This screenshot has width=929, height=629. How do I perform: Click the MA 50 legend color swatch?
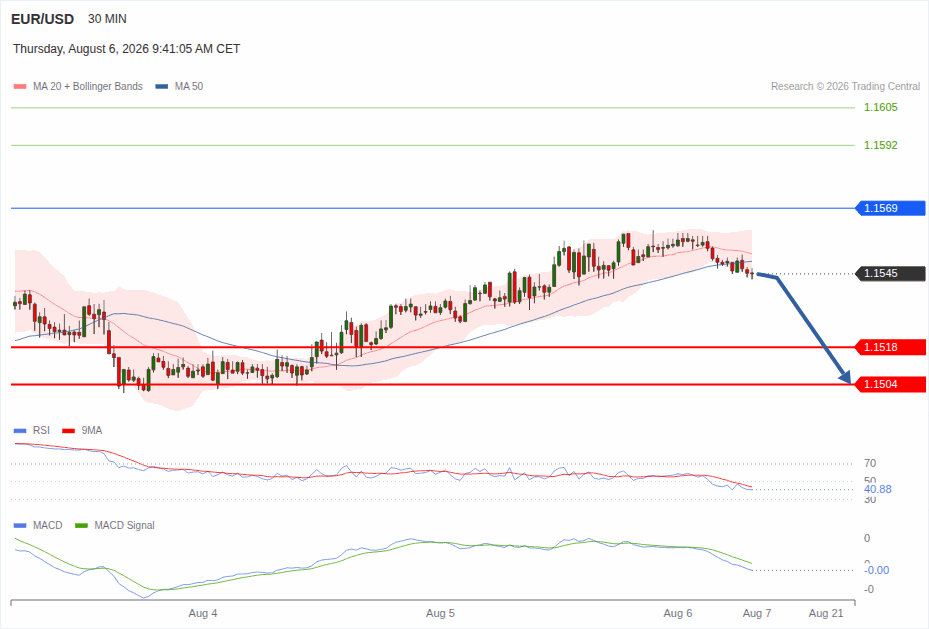tap(162, 86)
